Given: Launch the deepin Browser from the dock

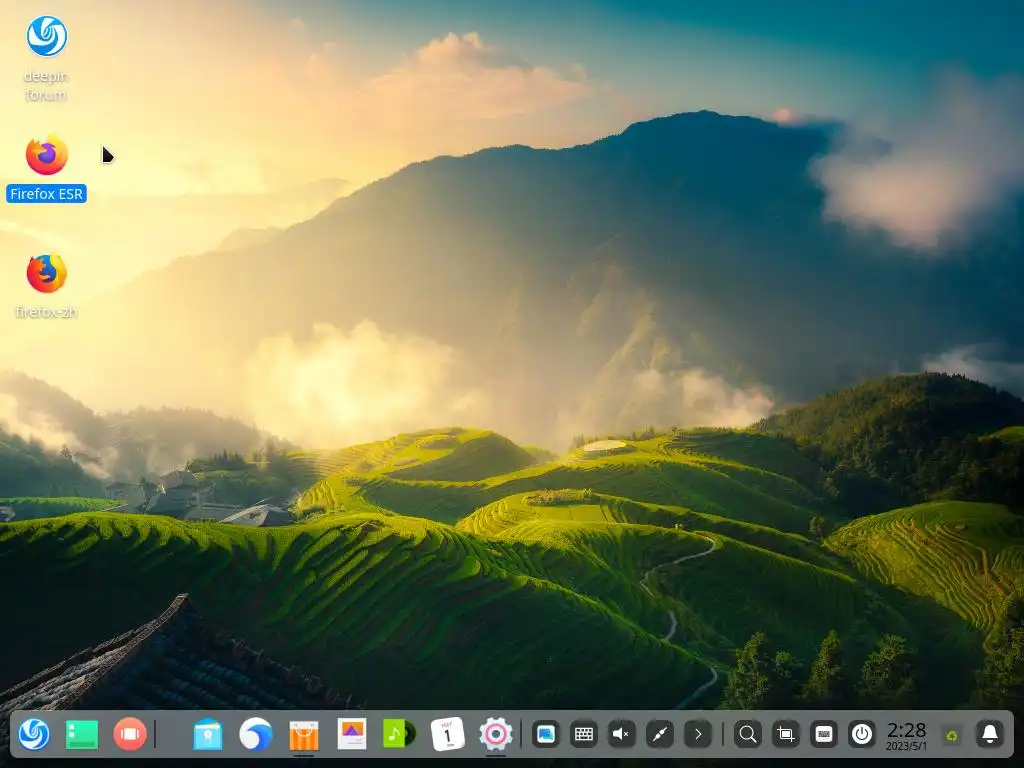Looking at the screenshot, I should [x=255, y=735].
